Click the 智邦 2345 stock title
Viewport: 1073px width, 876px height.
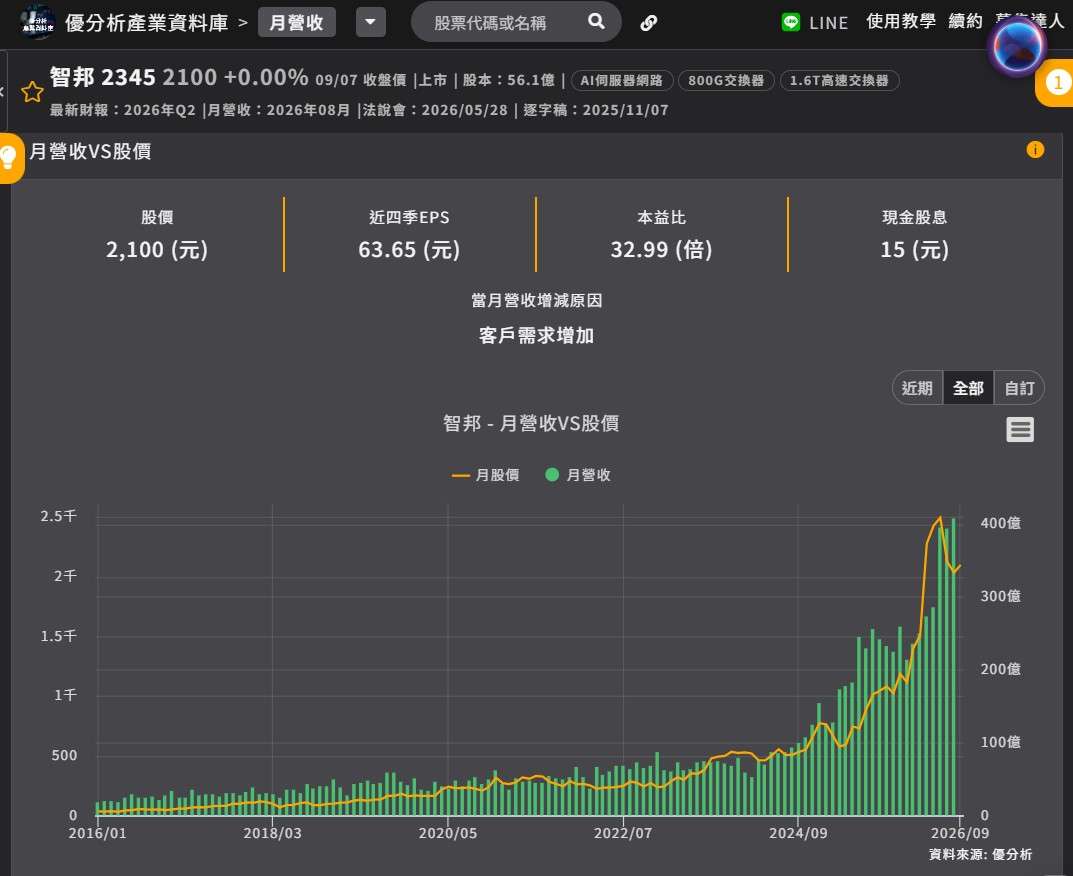[x=103, y=77]
